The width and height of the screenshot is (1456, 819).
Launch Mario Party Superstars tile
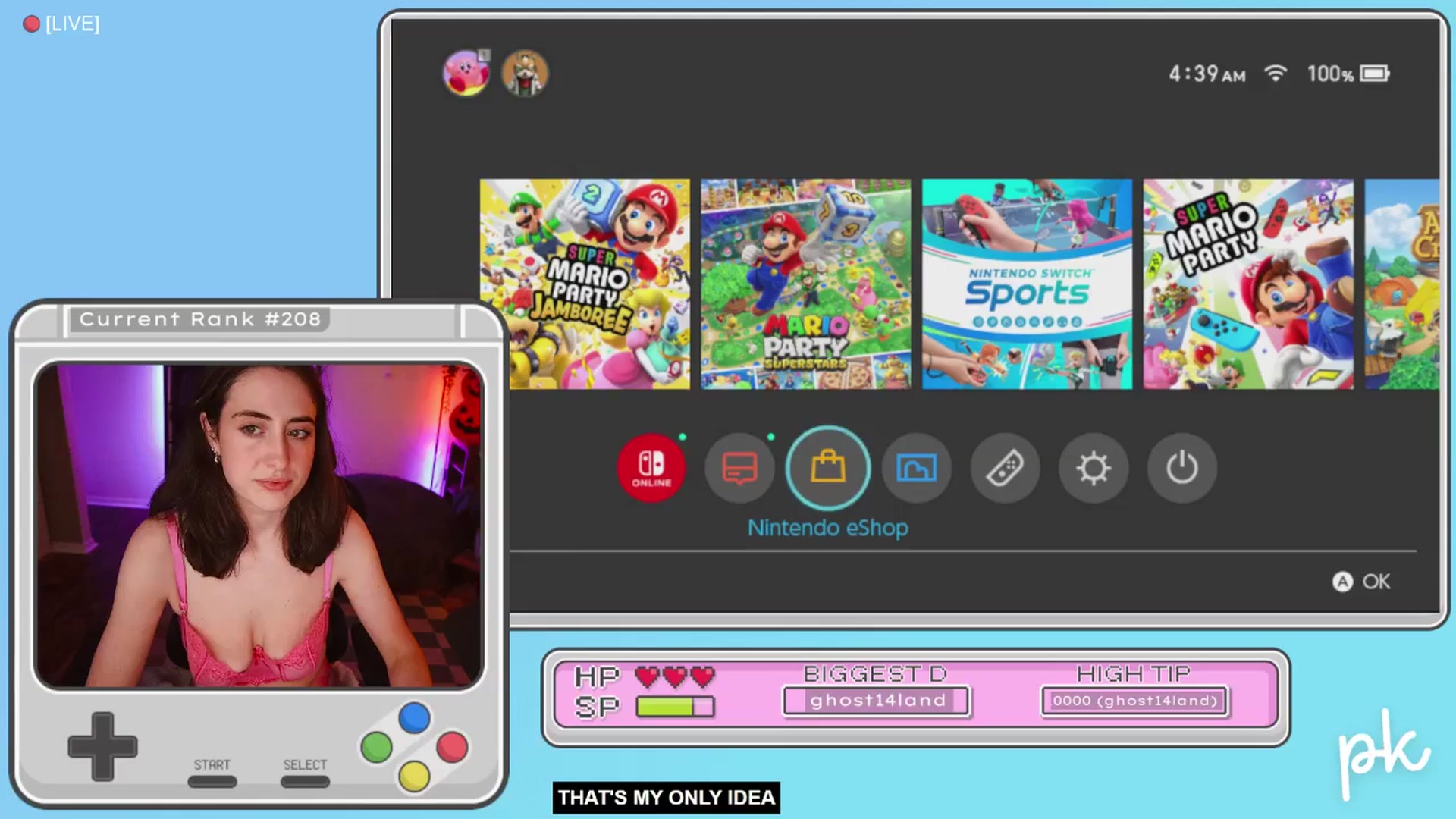(805, 284)
